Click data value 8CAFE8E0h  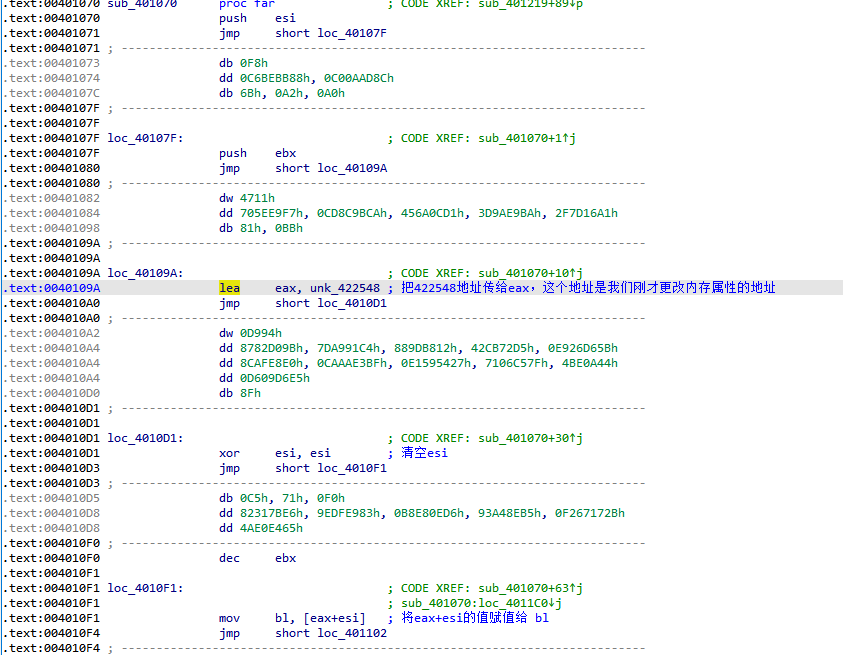[271, 364]
